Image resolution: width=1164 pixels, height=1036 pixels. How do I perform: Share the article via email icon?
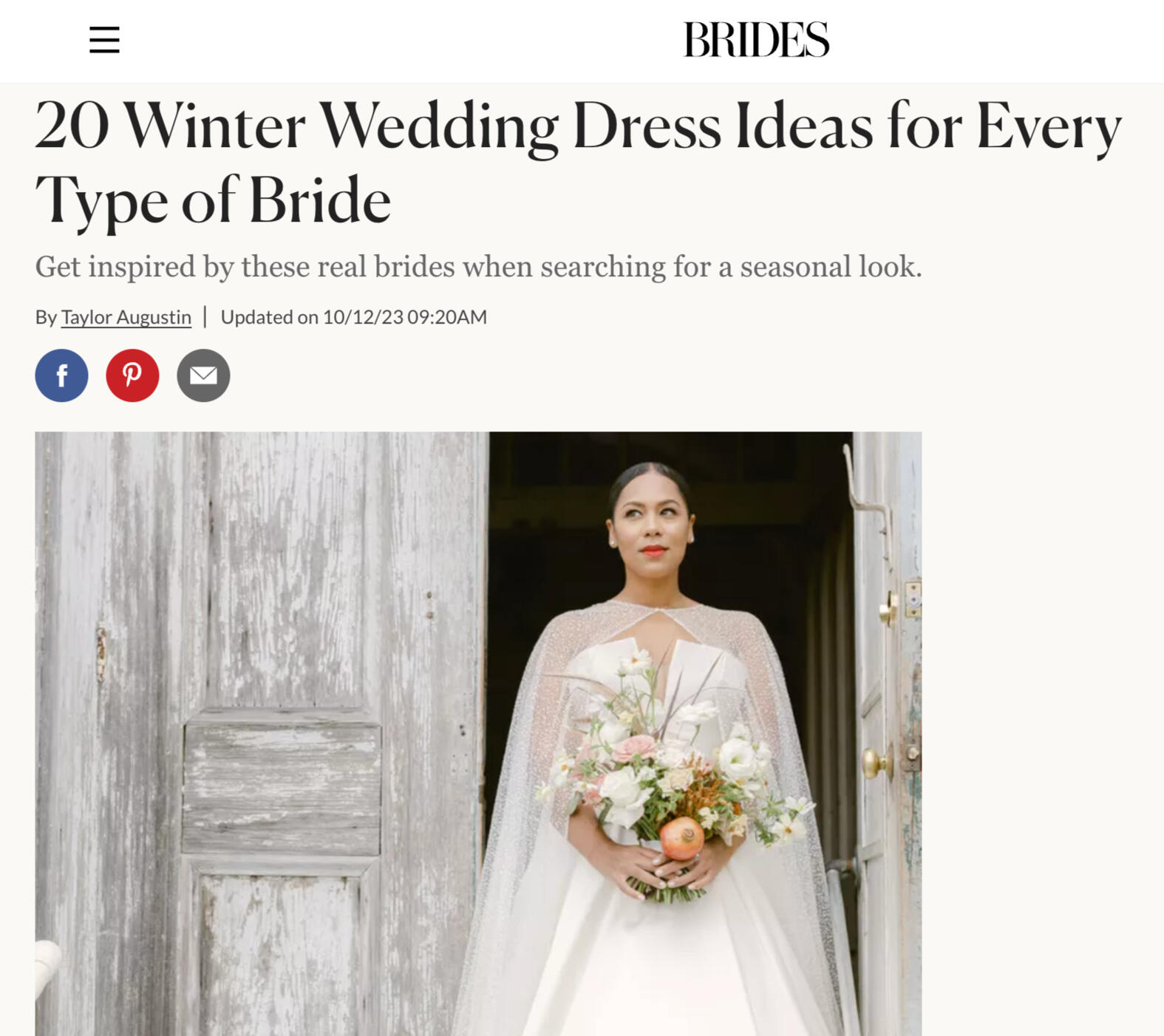(x=203, y=375)
